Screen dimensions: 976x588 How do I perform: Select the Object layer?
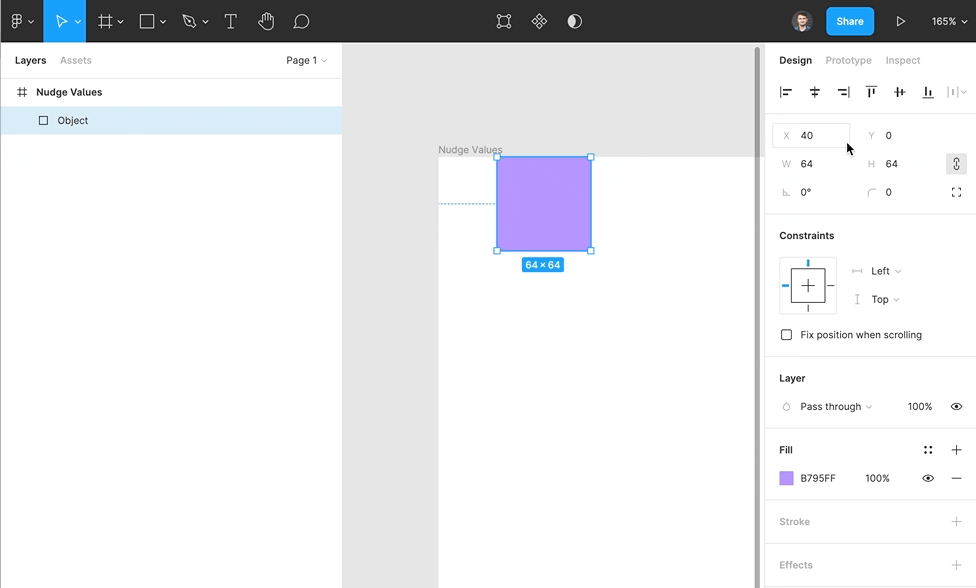pyautogui.click(x=171, y=120)
